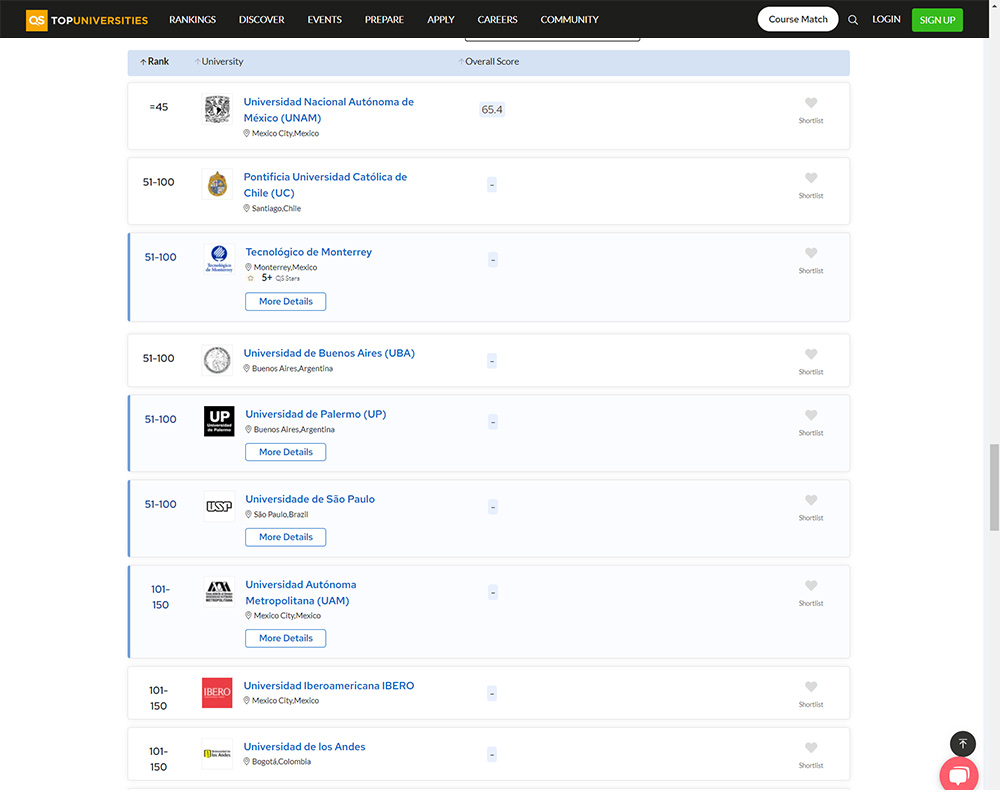The image size is (1000, 790).
Task: Open More Details for Universidade de São Paulo
Action: coord(286,538)
